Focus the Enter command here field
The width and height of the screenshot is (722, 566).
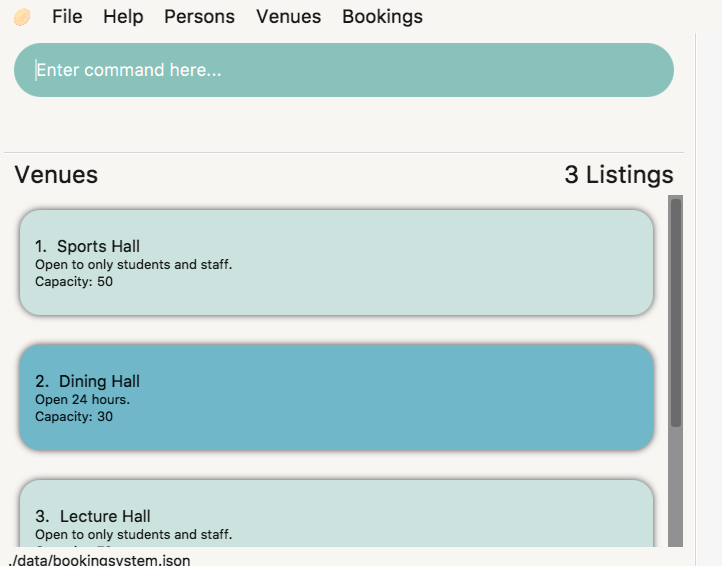pyautogui.click(x=344, y=70)
